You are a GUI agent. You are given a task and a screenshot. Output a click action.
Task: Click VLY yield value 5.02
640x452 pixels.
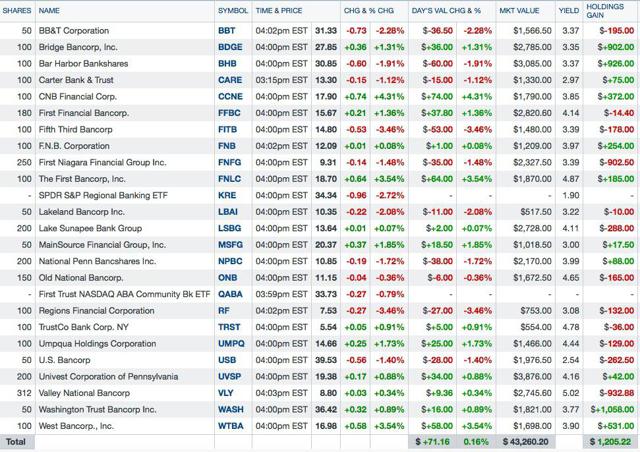pos(571,393)
